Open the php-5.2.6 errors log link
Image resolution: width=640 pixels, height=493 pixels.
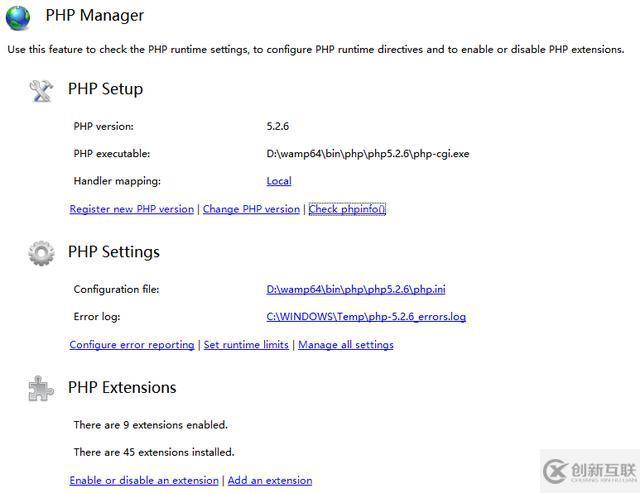point(366,317)
